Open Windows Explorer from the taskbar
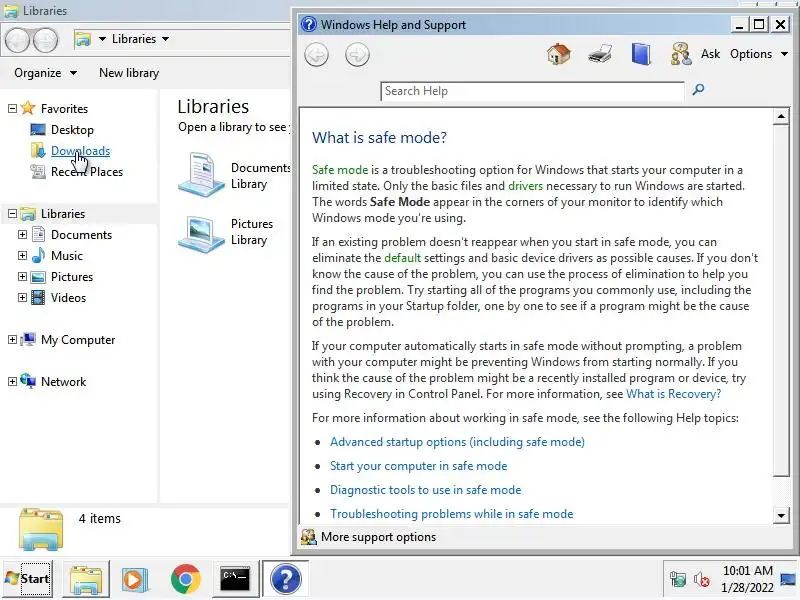 tap(86, 579)
